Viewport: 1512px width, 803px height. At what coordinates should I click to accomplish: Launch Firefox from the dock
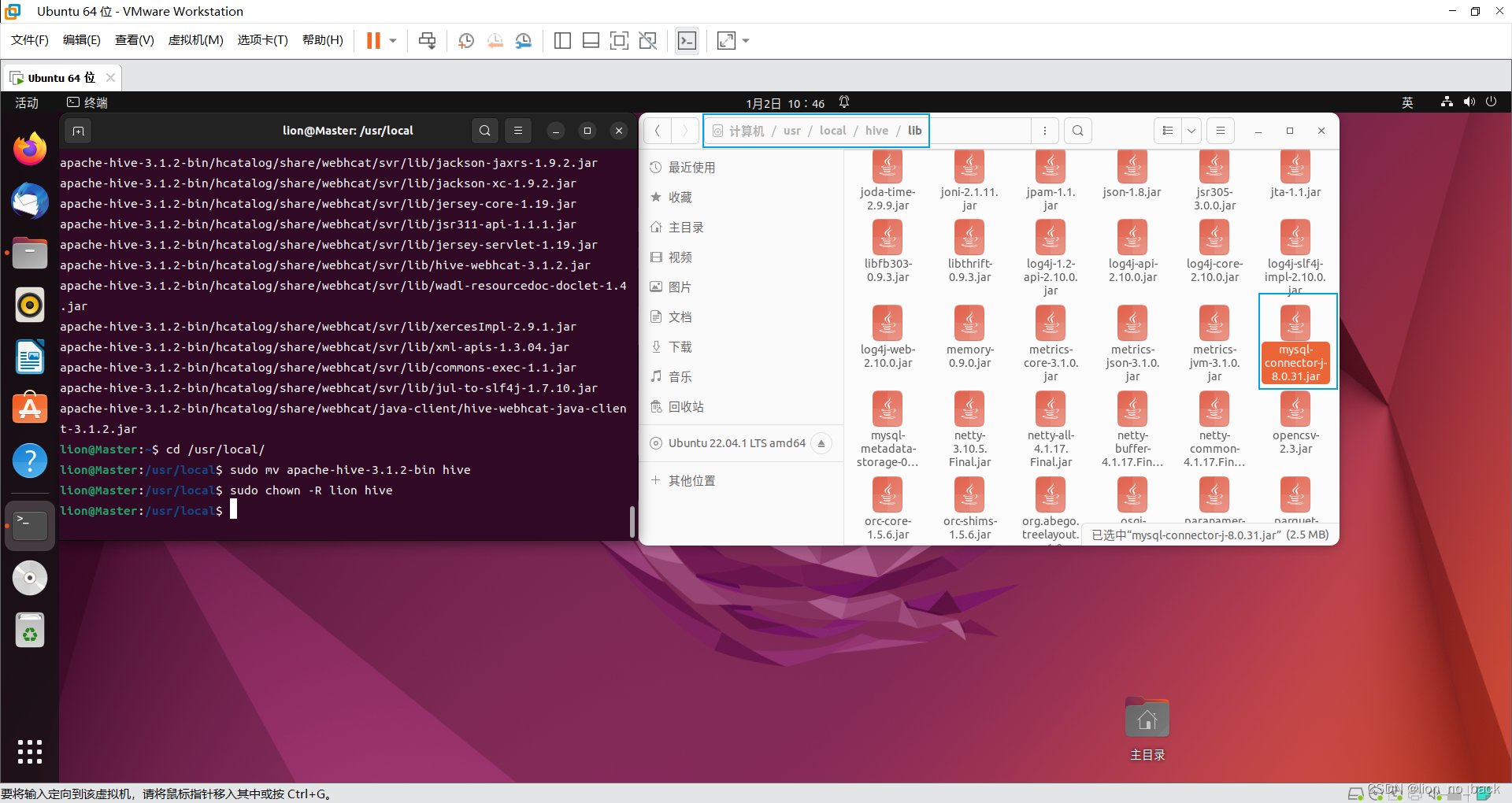[30, 149]
